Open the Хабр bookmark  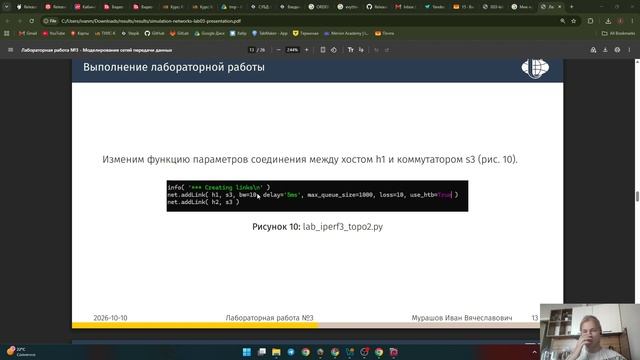click(238, 33)
